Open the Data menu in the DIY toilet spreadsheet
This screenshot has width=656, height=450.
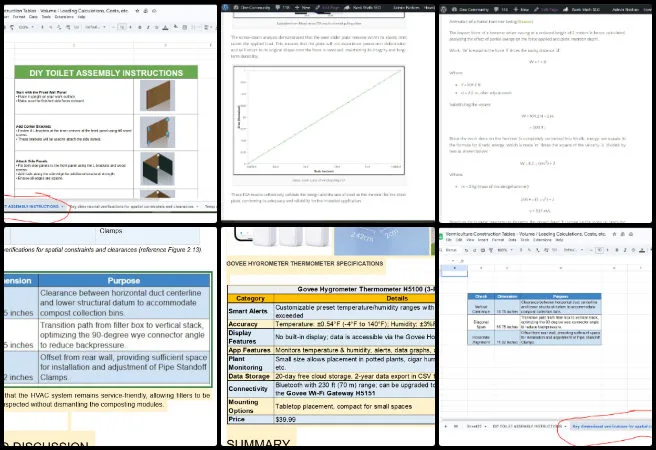click(x=33, y=17)
